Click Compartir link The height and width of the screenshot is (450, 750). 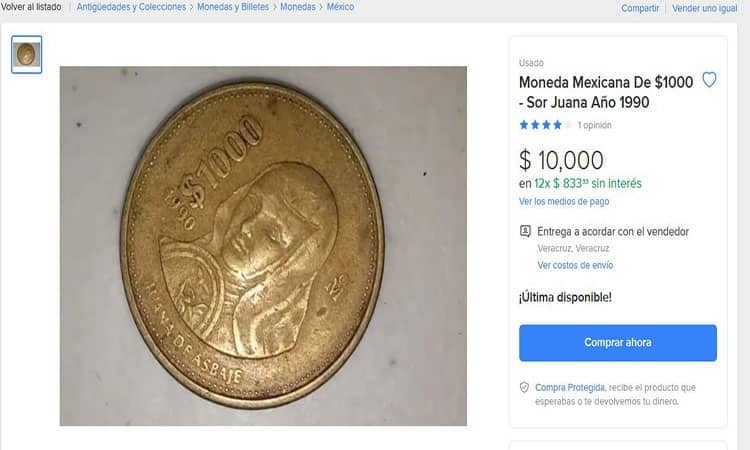pyautogui.click(x=640, y=8)
